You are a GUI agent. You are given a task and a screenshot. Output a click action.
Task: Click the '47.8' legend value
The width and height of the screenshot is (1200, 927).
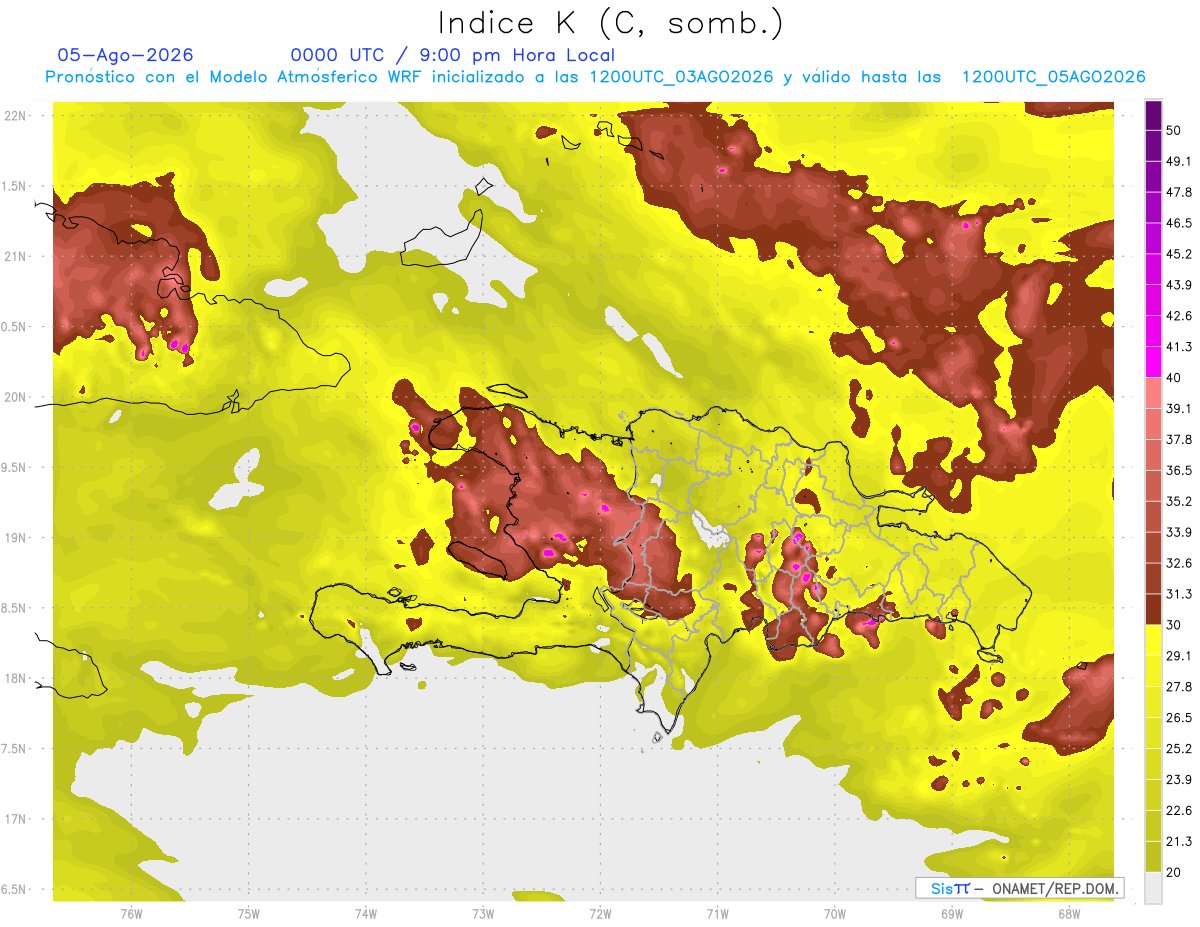click(1179, 192)
